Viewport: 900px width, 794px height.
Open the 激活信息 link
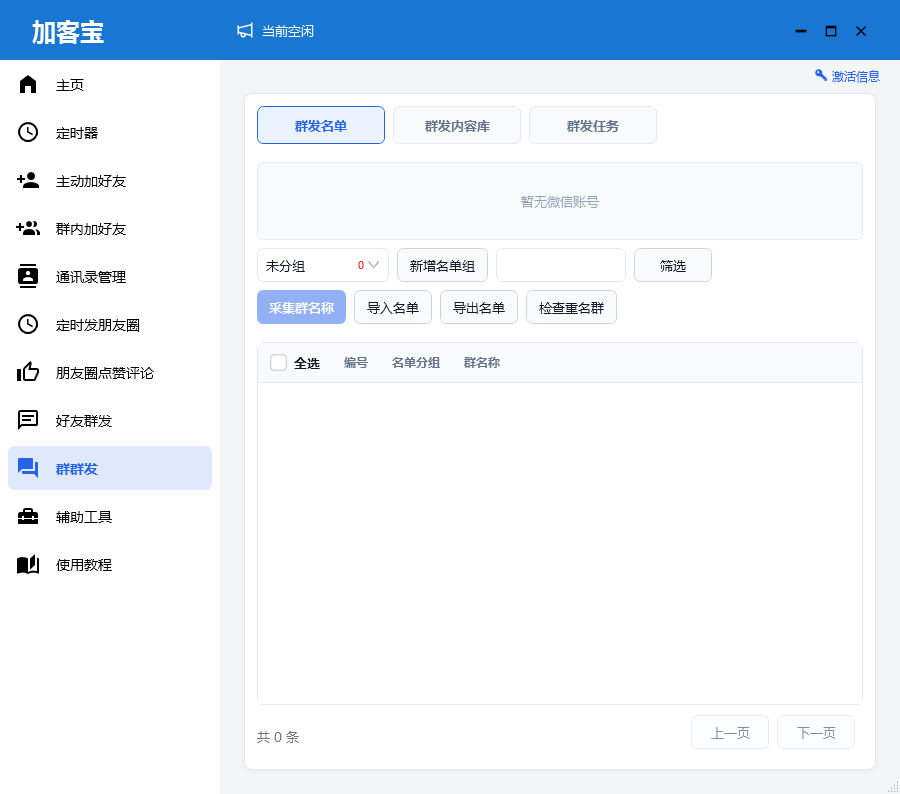click(x=855, y=76)
